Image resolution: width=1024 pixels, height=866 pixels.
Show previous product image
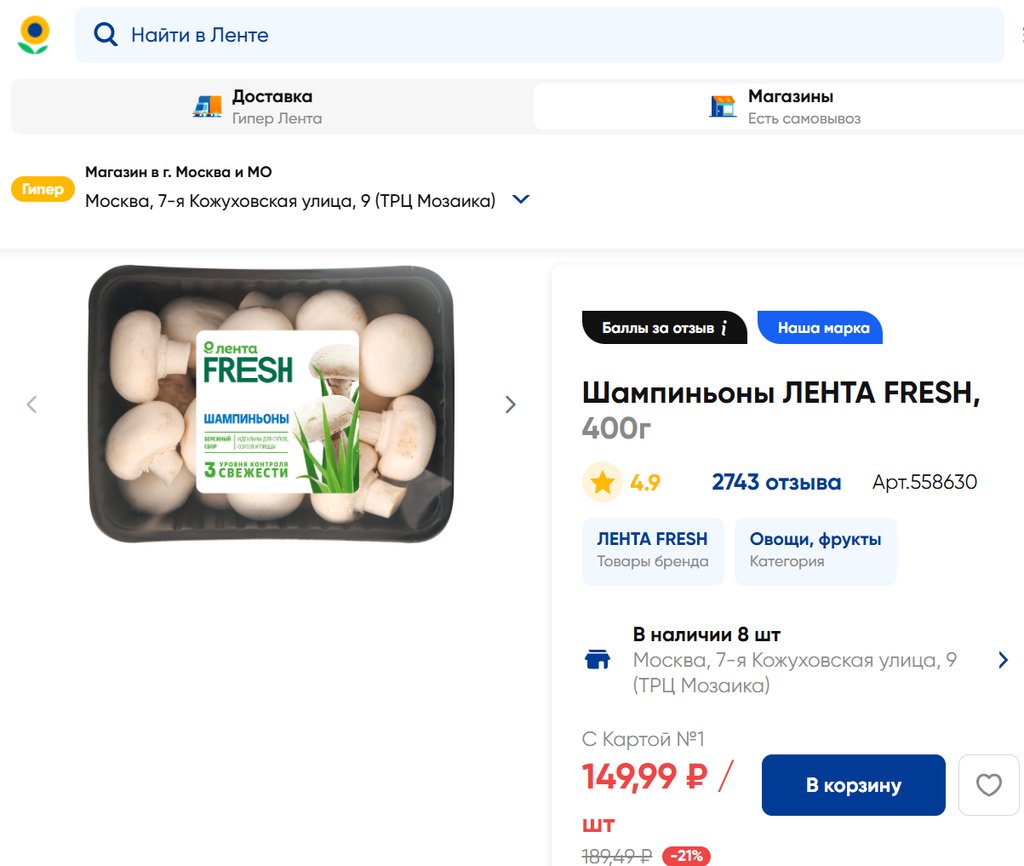[x=32, y=404]
